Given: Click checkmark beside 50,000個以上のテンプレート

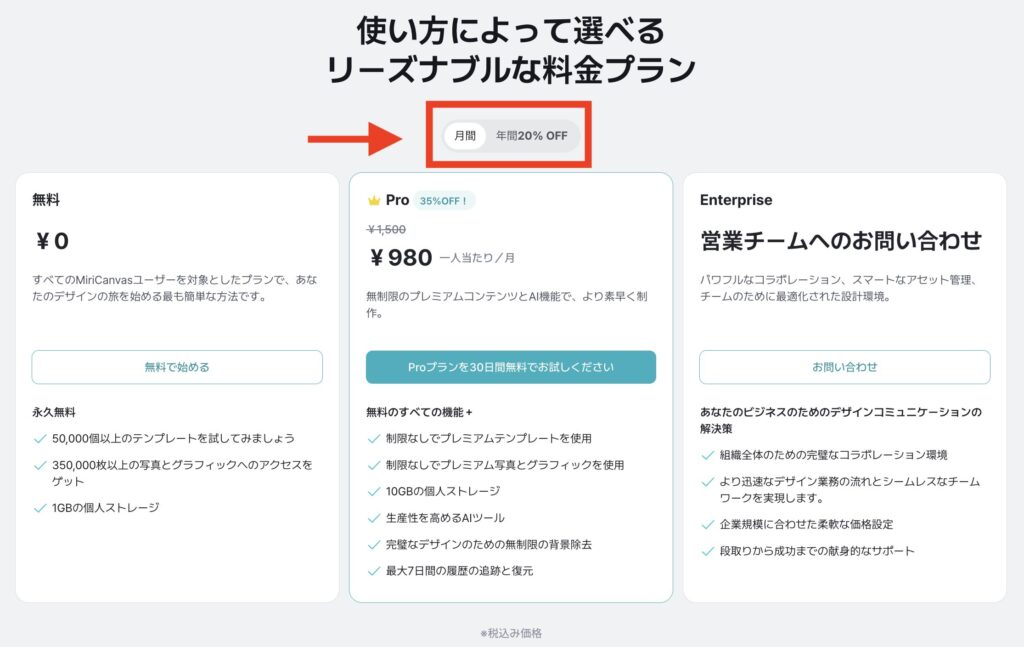Looking at the screenshot, I should [39, 438].
